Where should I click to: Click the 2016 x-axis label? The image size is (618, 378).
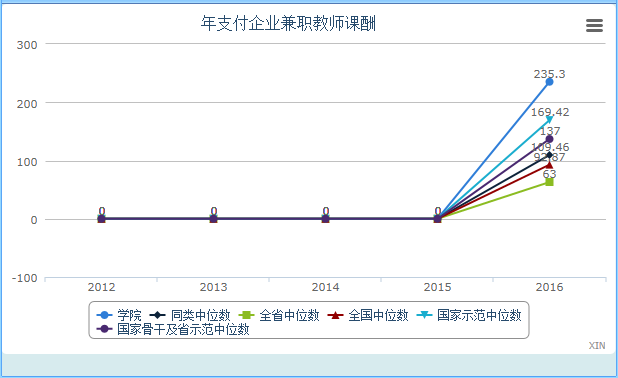[x=549, y=287]
